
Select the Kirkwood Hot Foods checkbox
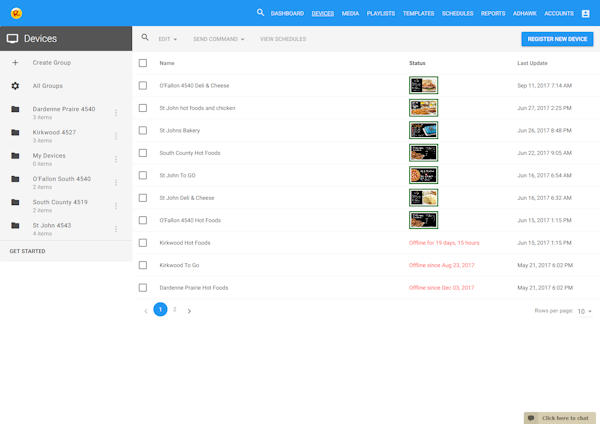(x=143, y=243)
